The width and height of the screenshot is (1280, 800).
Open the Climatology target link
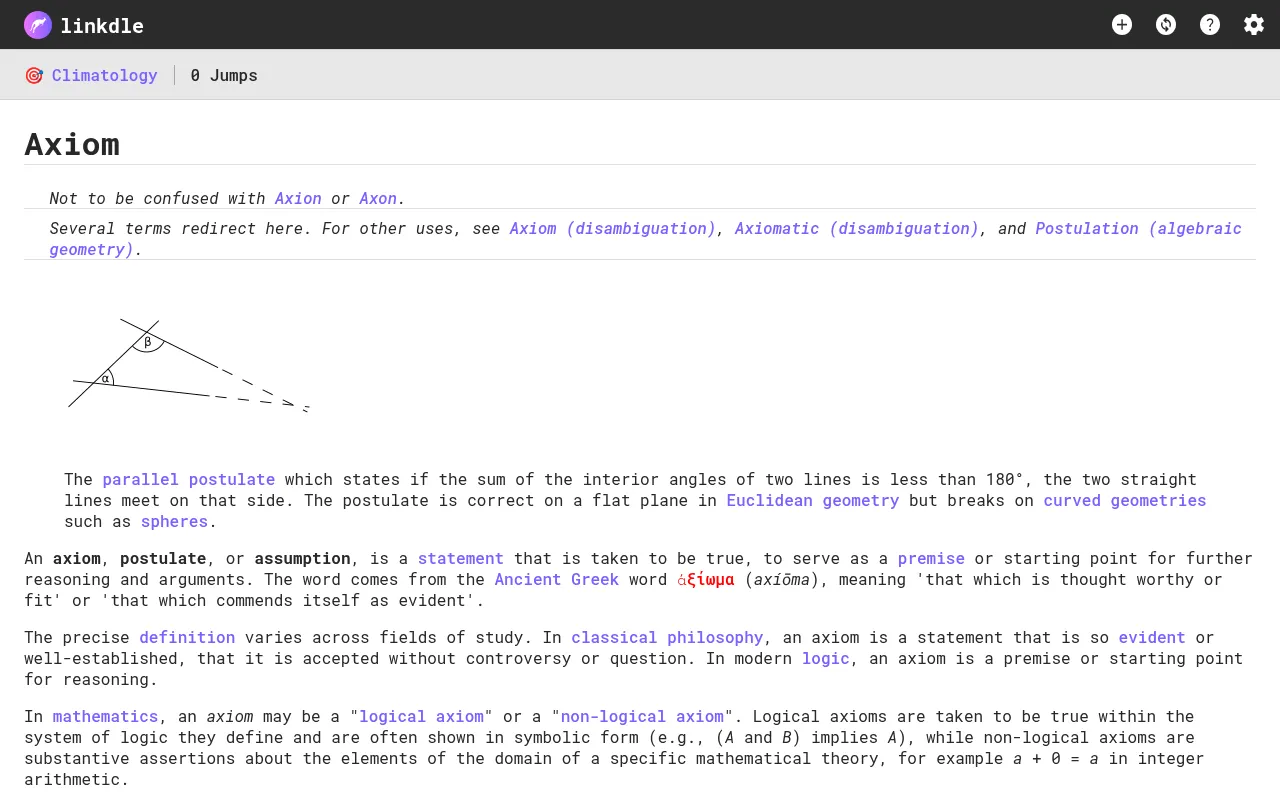(105, 75)
